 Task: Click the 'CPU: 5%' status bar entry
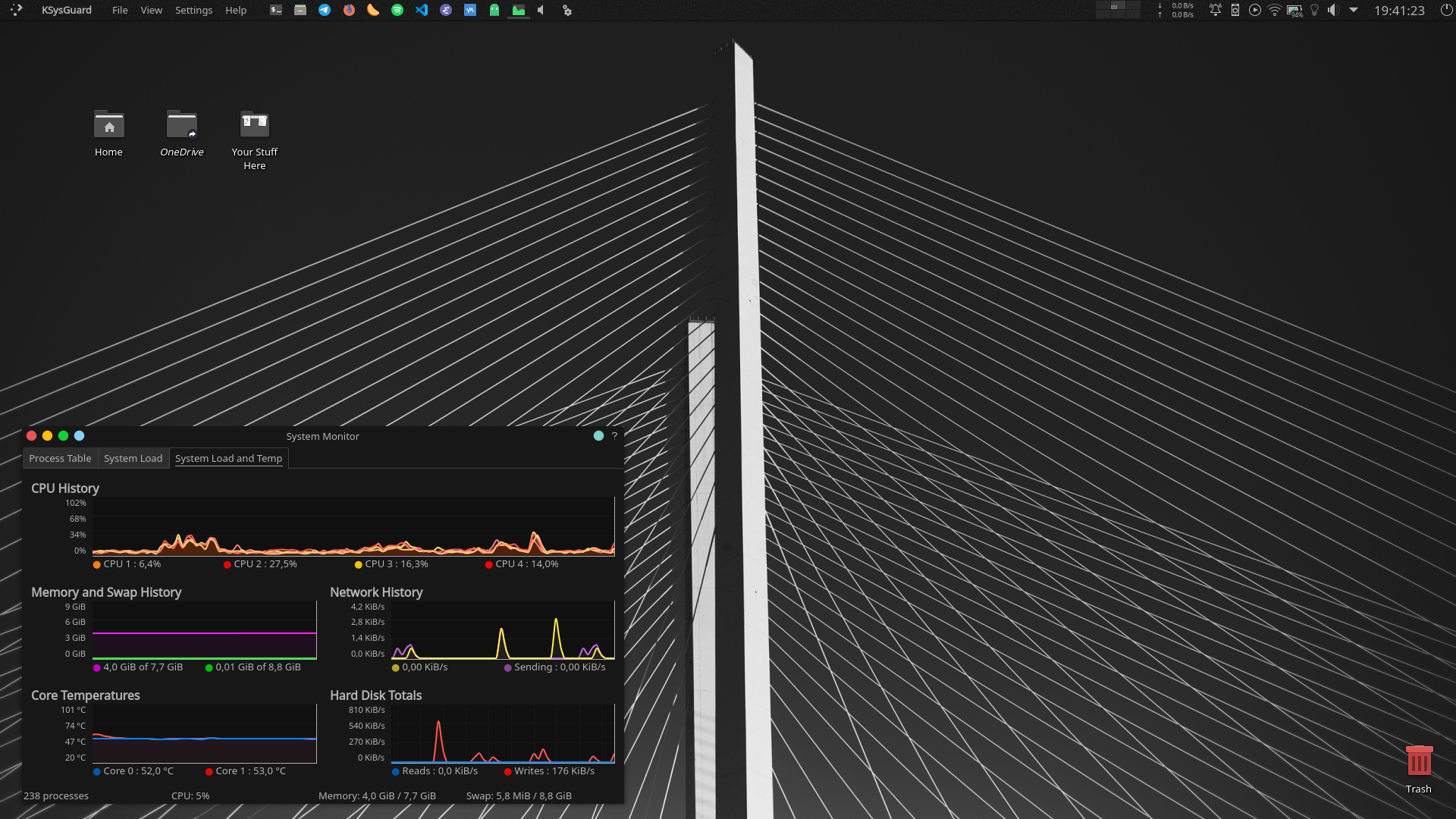190,795
